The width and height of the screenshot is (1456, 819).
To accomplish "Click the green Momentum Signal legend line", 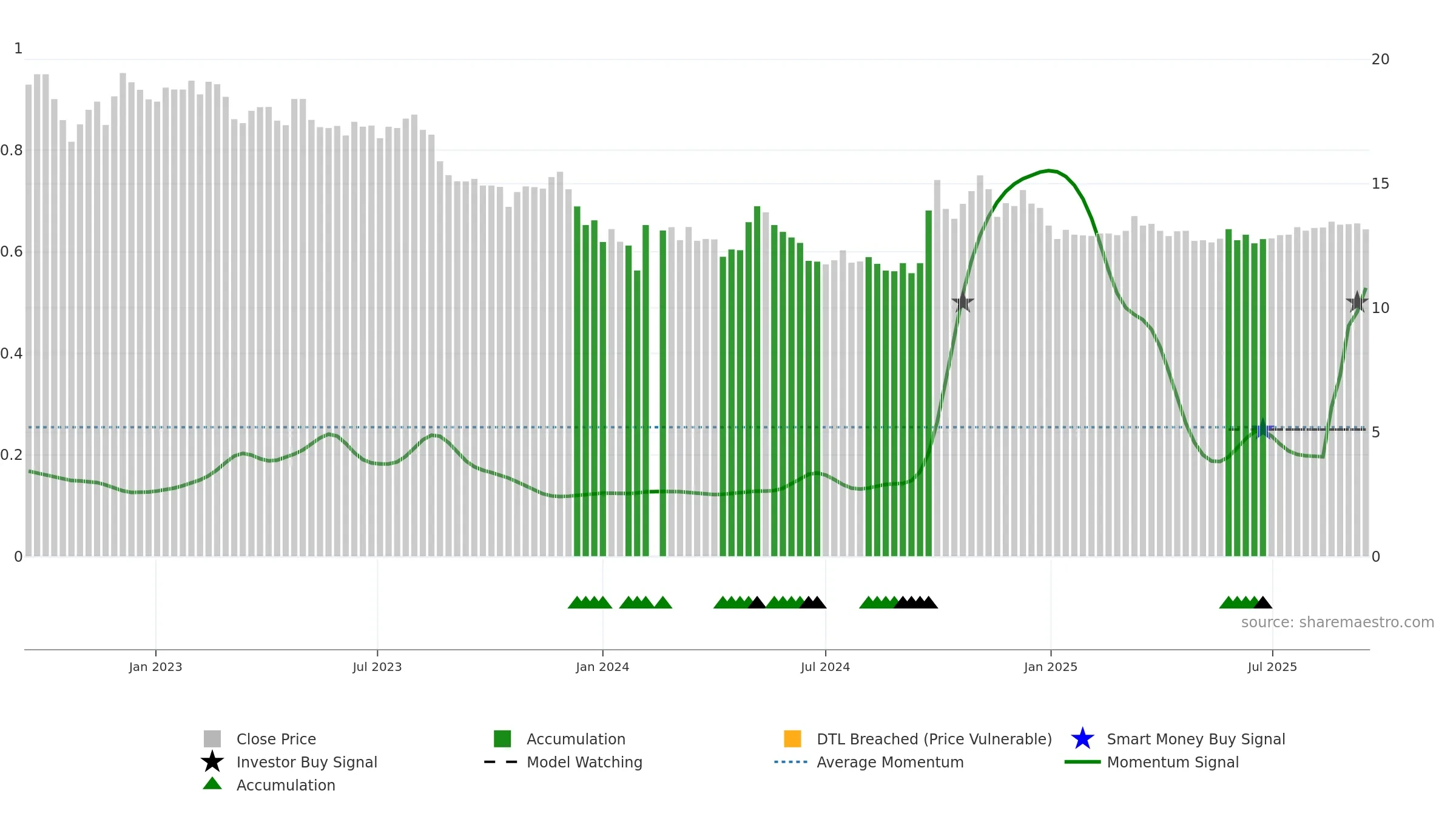I will [1082, 762].
